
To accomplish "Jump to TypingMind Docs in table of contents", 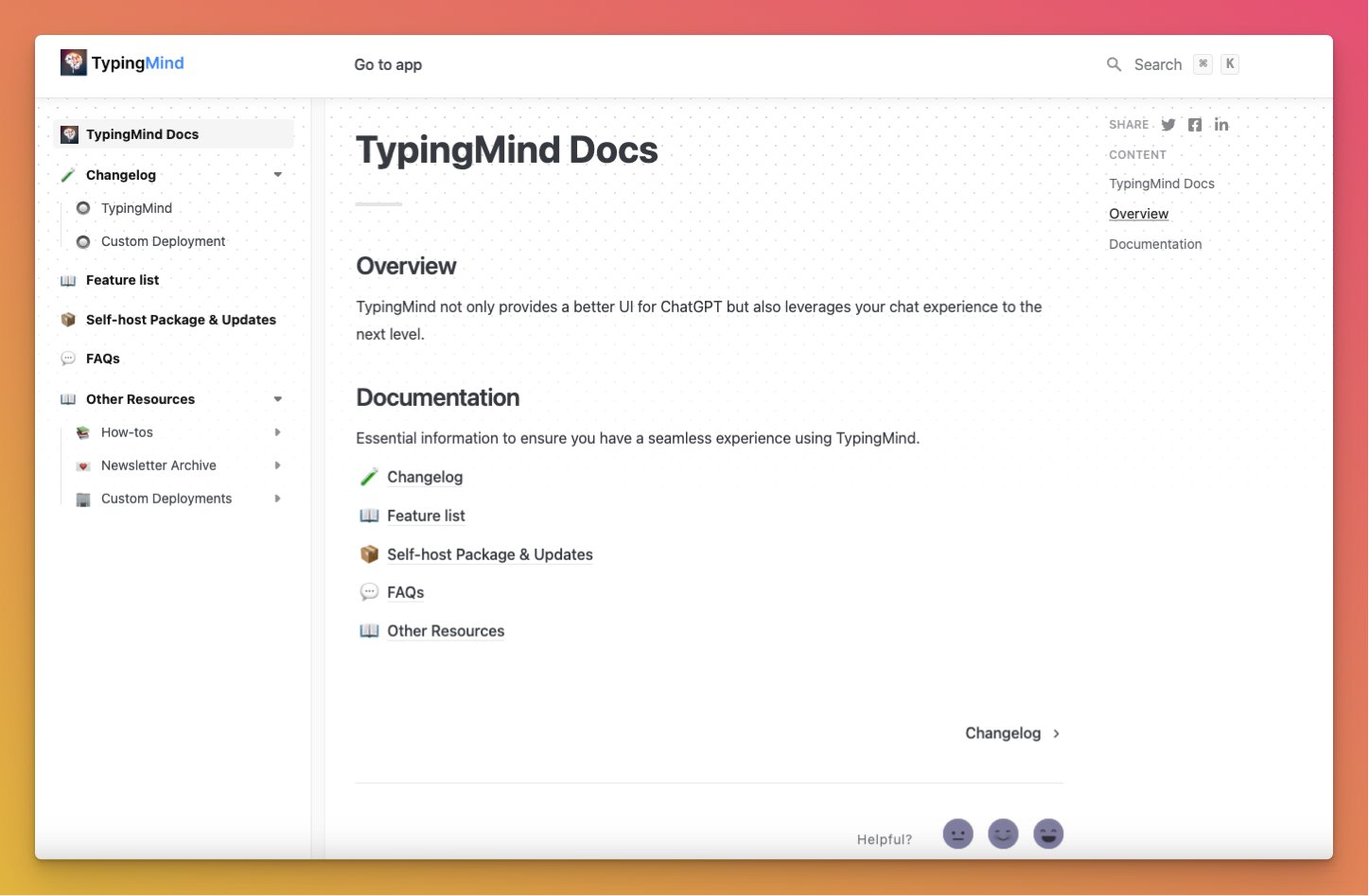I will [1162, 184].
